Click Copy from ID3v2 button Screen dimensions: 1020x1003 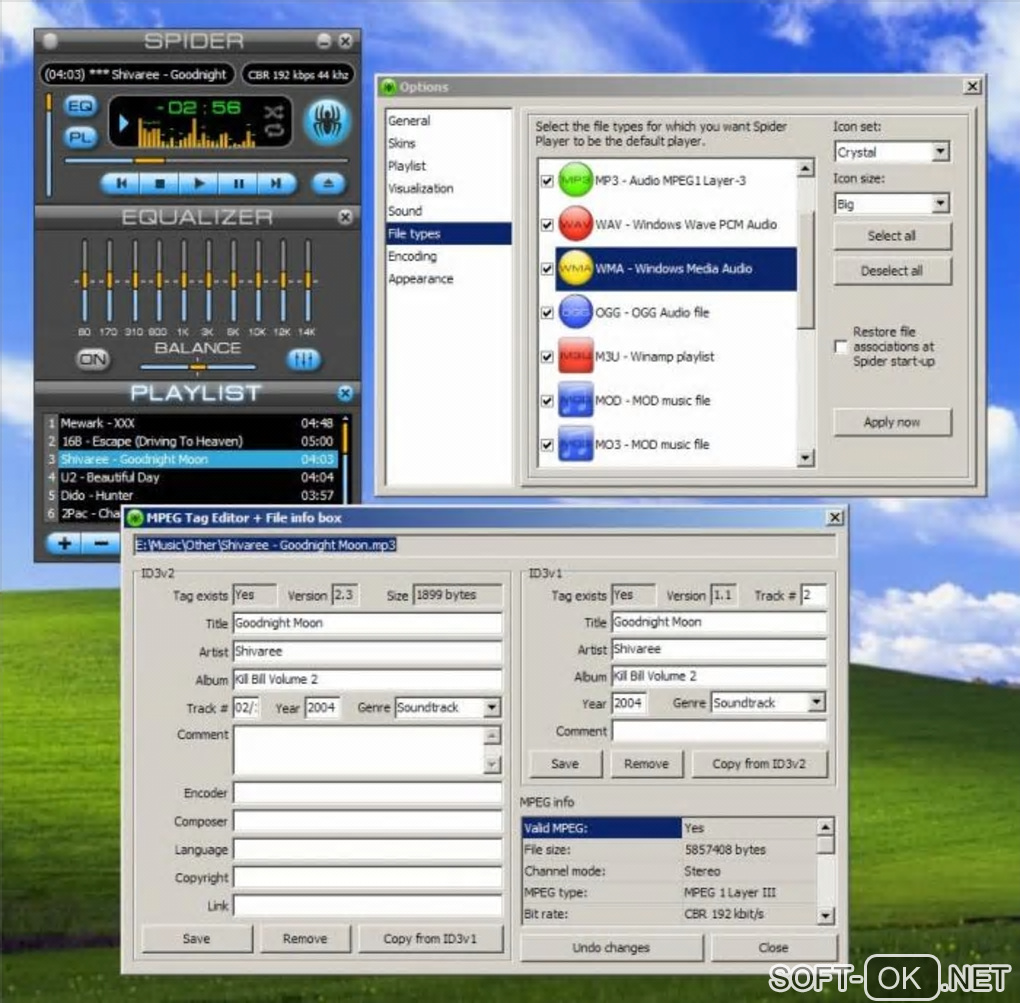(x=759, y=764)
